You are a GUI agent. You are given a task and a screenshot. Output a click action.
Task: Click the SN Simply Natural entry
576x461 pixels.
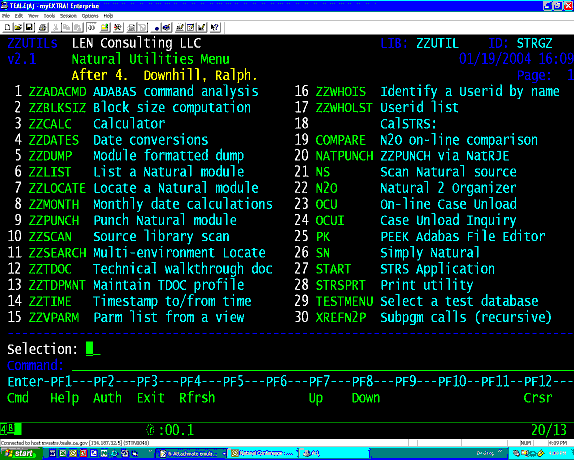(x=387, y=253)
